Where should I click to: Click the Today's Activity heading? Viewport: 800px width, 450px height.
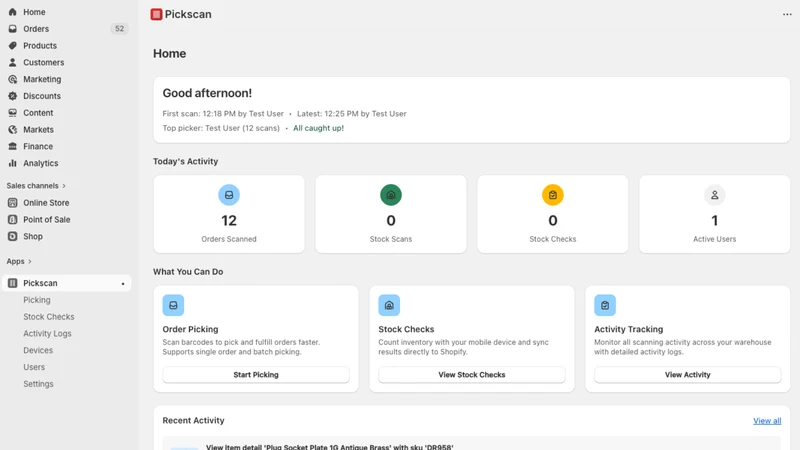click(186, 161)
